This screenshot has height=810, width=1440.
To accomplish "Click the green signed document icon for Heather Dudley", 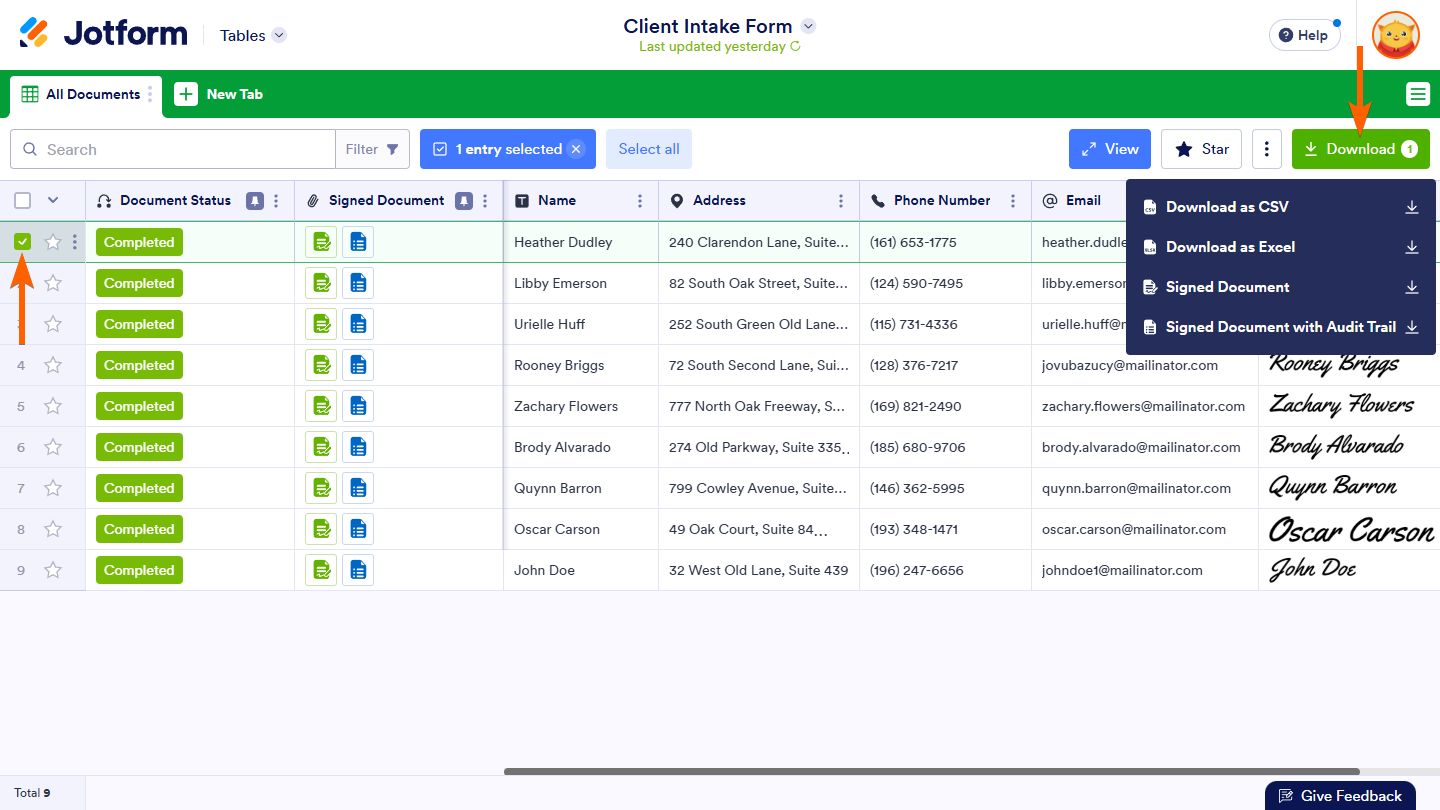I will [321, 242].
